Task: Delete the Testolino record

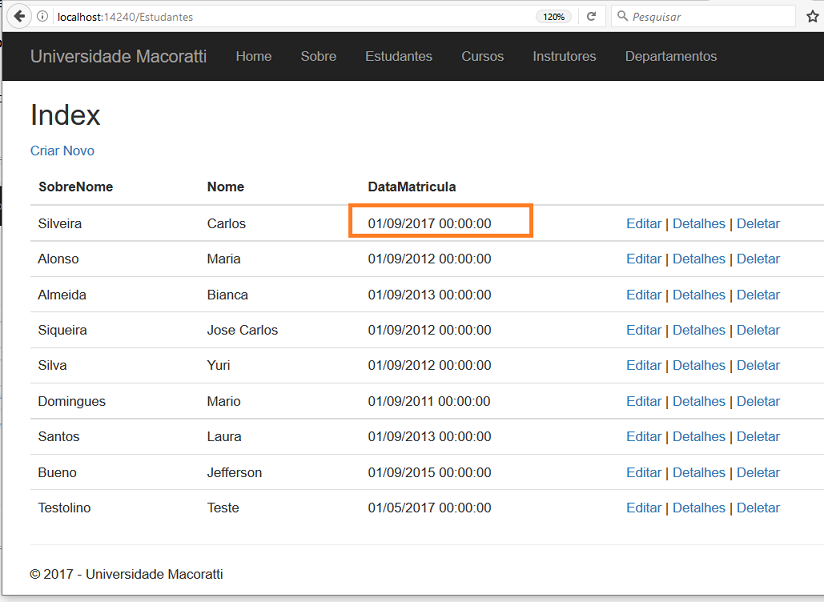Action: point(758,508)
